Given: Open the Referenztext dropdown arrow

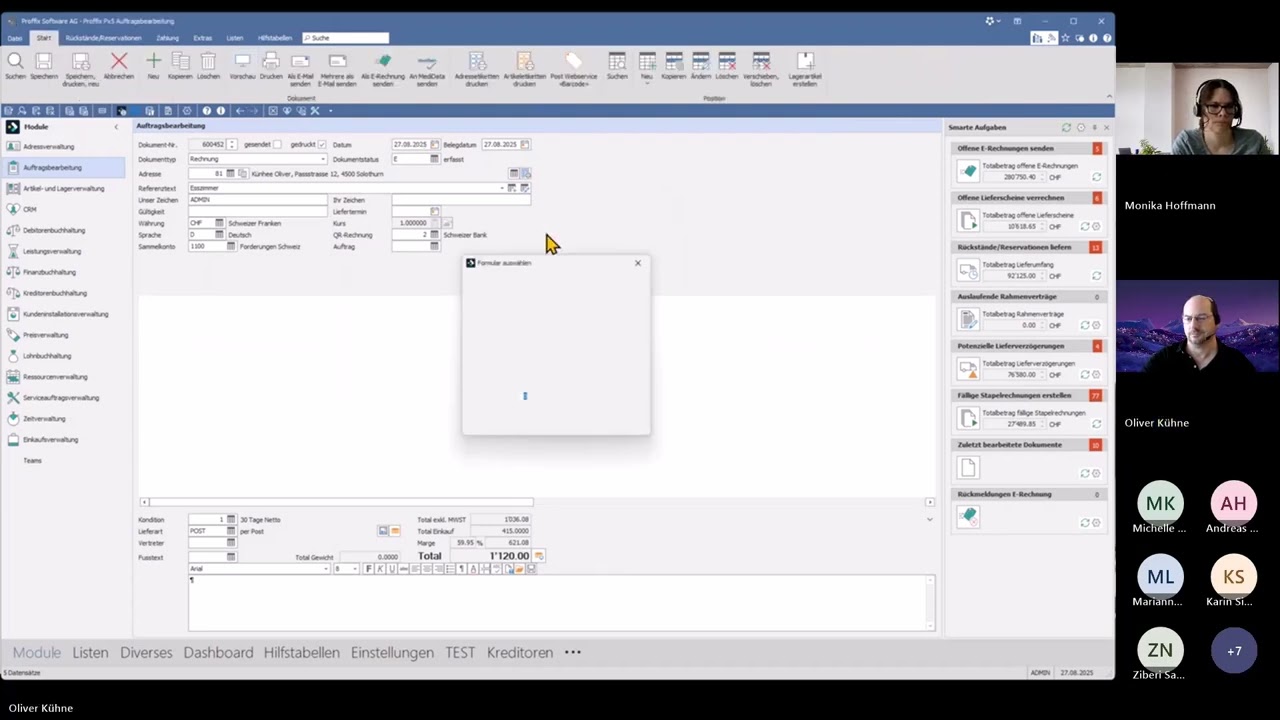Looking at the screenshot, I should tap(502, 188).
